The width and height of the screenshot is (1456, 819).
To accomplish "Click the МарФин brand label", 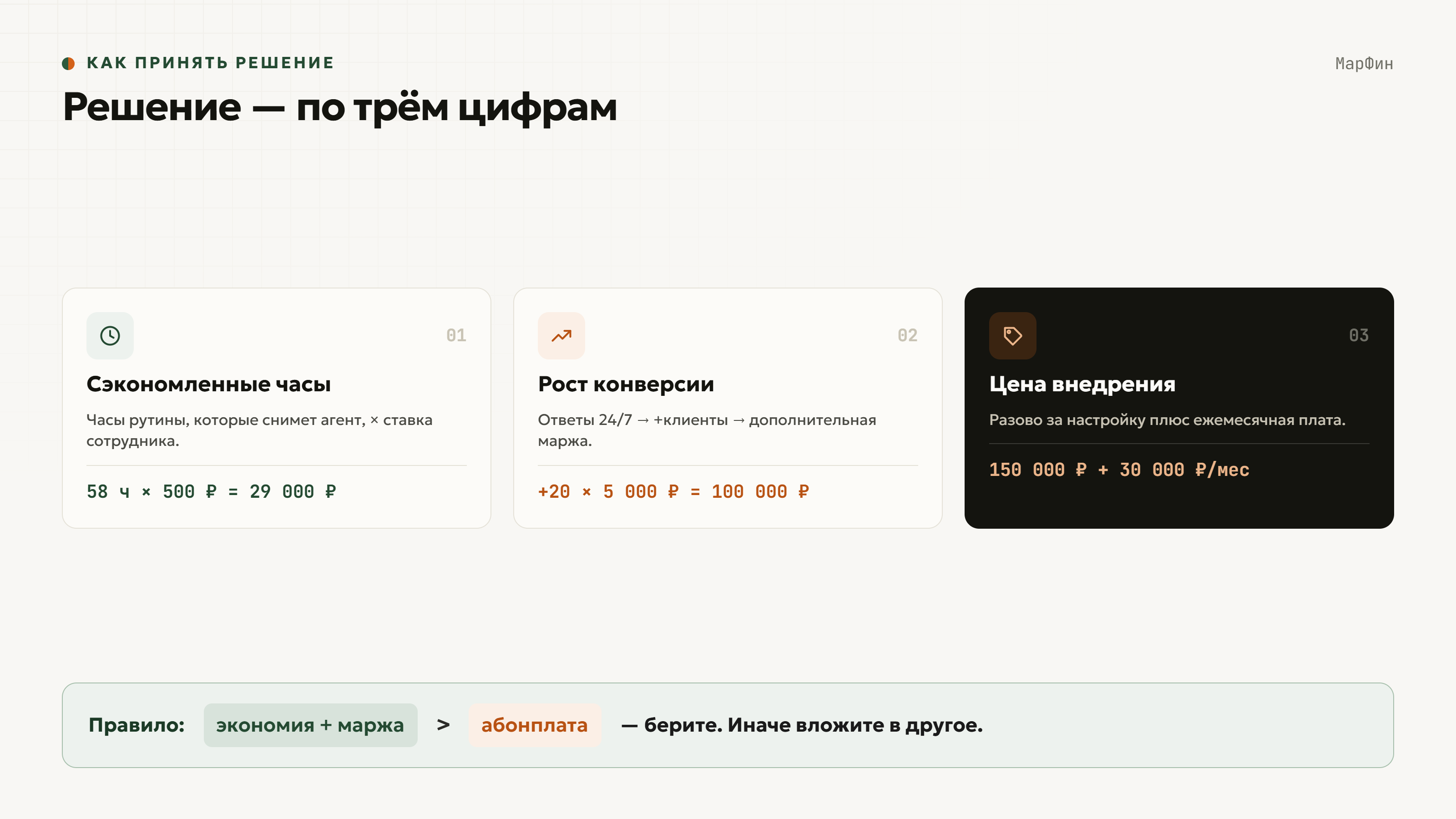I will (x=1364, y=63).
